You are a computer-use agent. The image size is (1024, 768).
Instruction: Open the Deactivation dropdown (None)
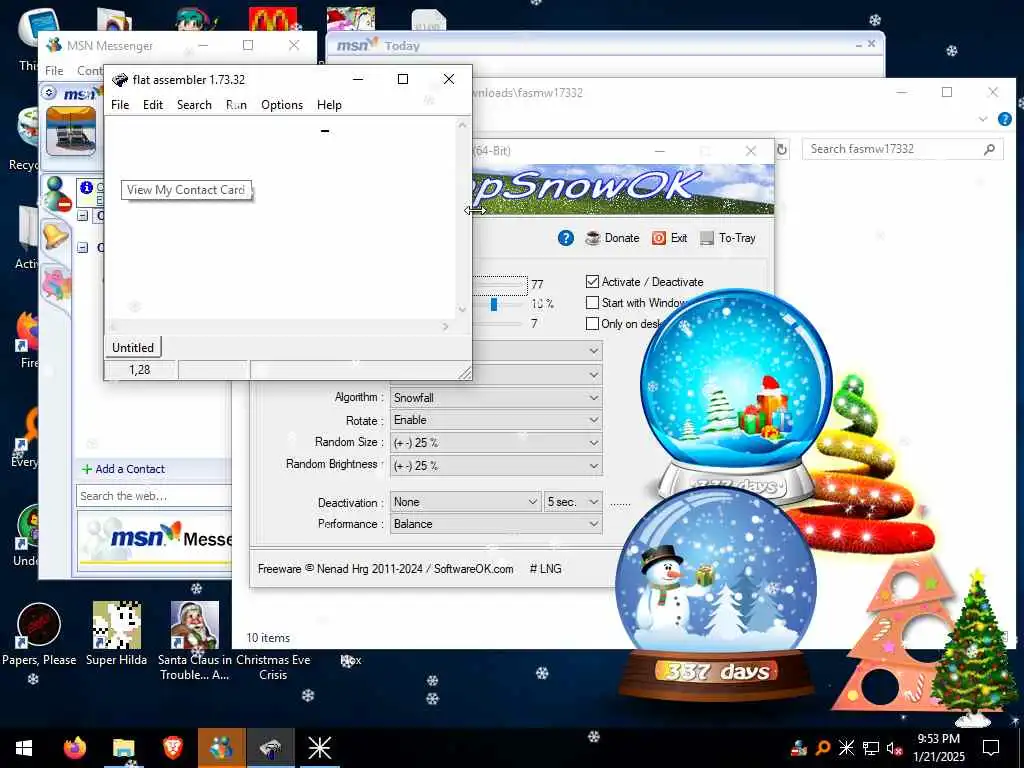(466, 502)
